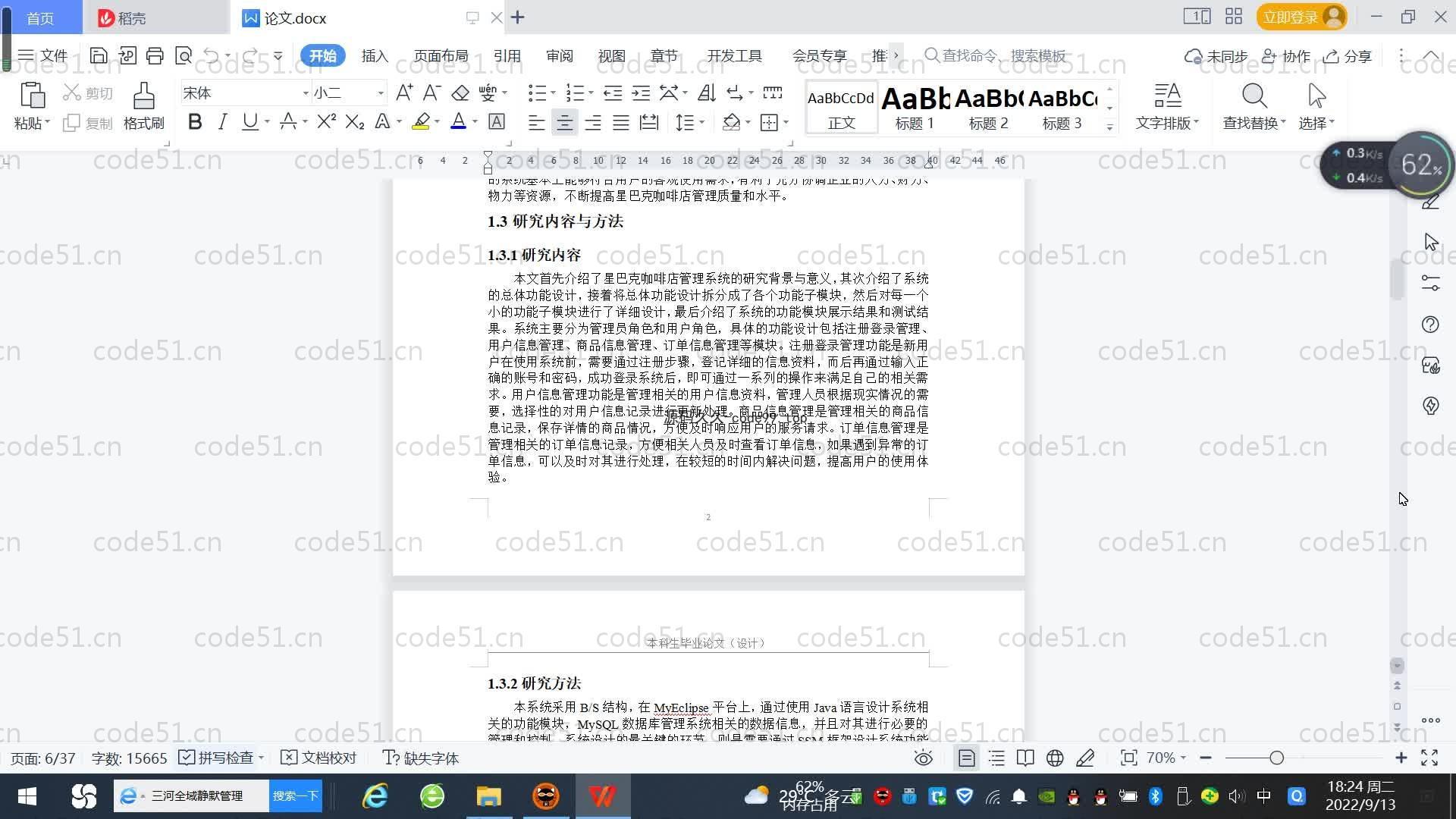Open Print Preview icon

[184, 55]
